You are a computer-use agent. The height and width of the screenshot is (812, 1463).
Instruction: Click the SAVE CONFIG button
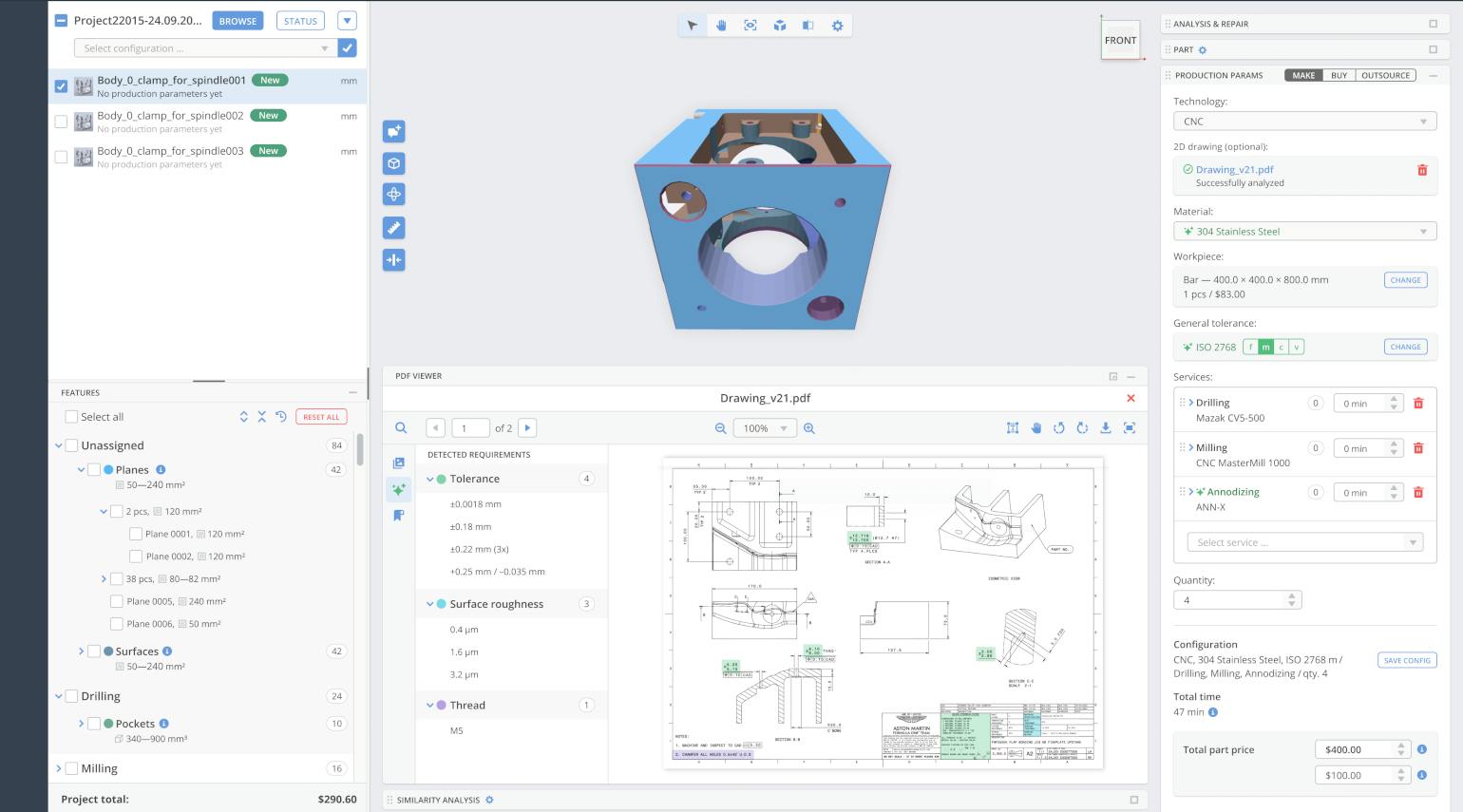click(1407, 660)
